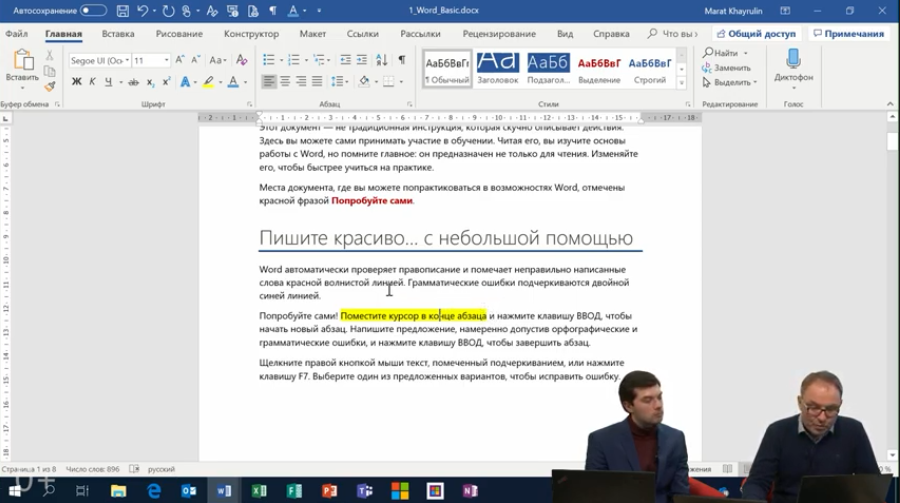This screenshot has height=503, width=900.
Task: Apply numbered list
Action: pos(293,60)
